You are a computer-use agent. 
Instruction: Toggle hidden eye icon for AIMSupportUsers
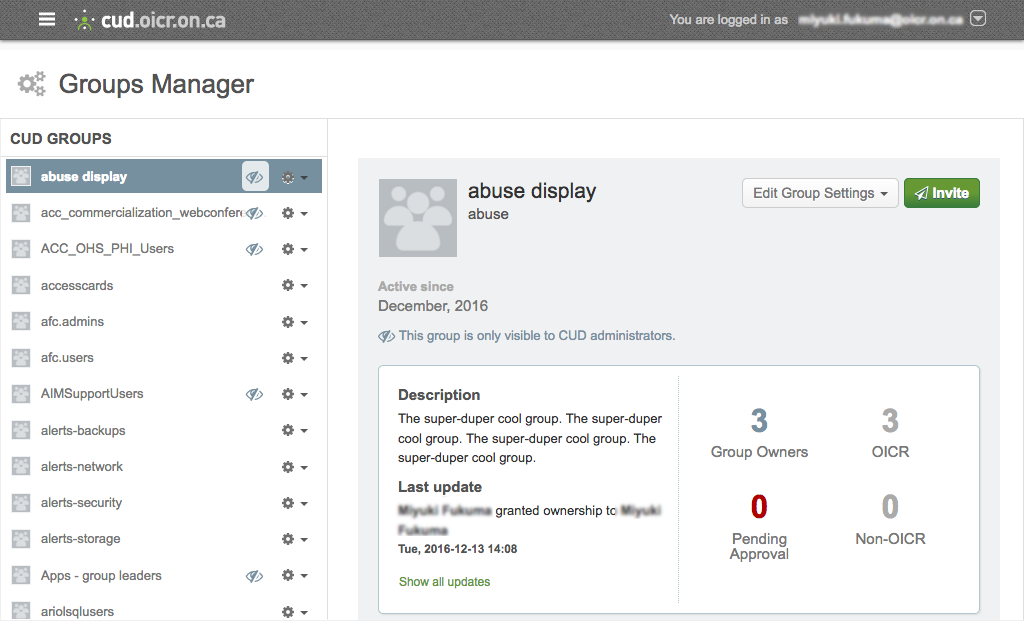tap(255, 394)
